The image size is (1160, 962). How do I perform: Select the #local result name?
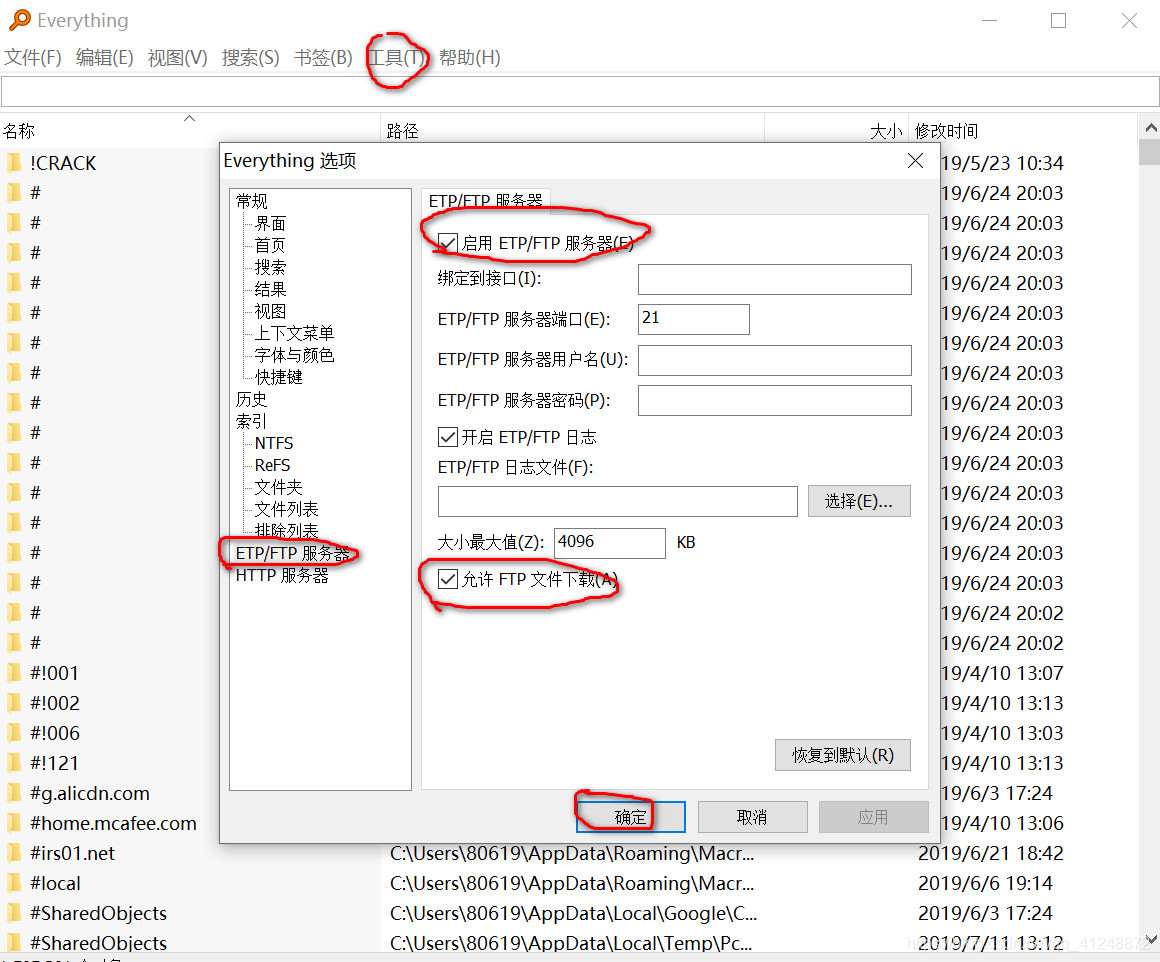point(55,884)
